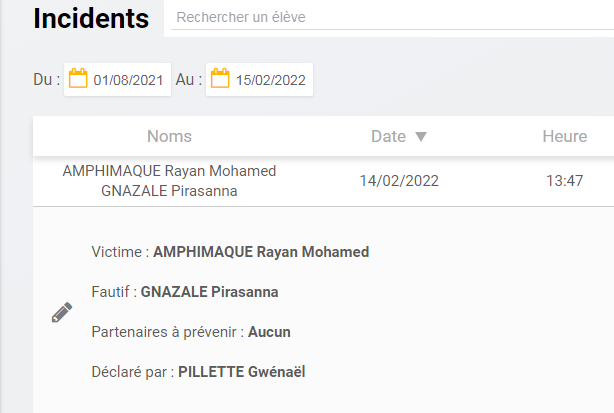Focus the "Rechercher un élève" search field
Screen dimensions: 614x413
(x=390, y=17)
